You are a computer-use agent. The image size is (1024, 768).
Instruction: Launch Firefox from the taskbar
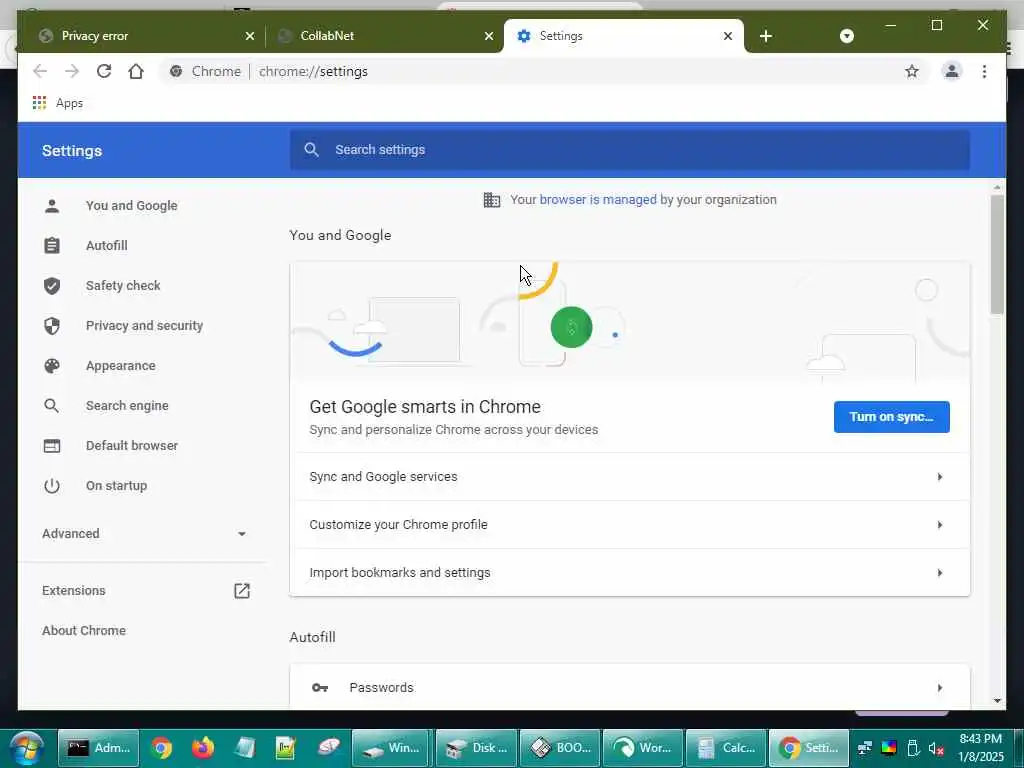(x=202, y=748)
